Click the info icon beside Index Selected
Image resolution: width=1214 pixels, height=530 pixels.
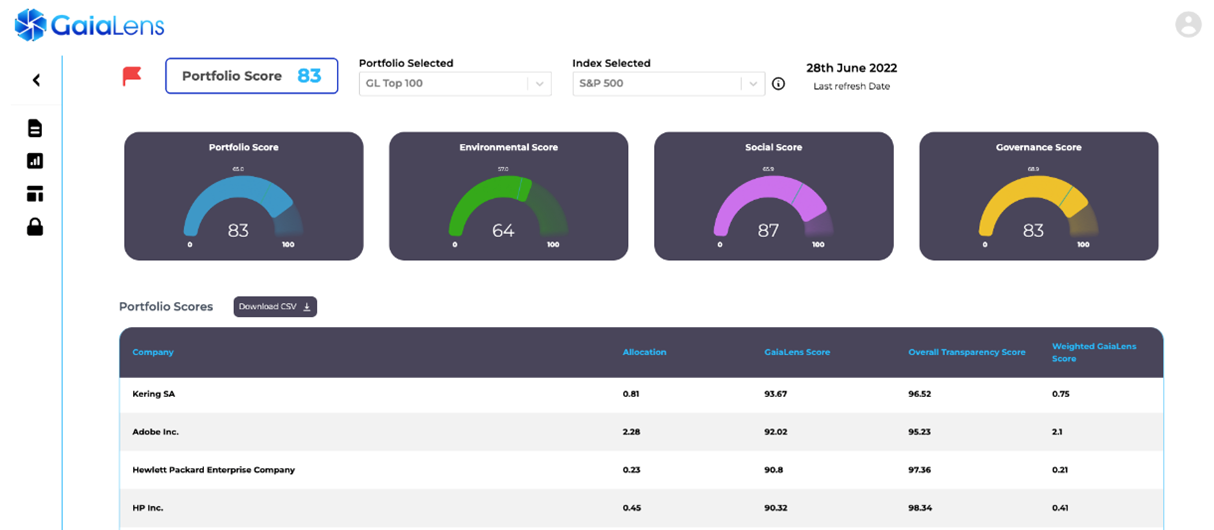778,84
